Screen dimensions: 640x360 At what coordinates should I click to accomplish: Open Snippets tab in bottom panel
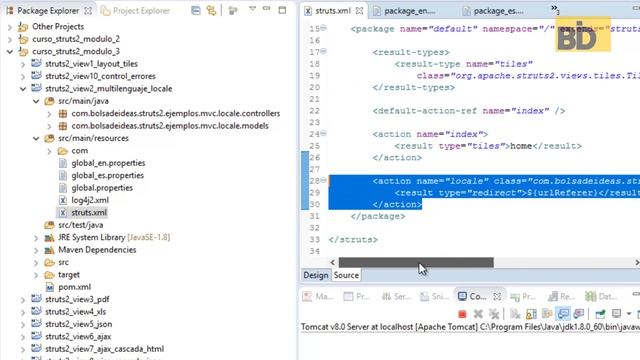tap(434, 296)
